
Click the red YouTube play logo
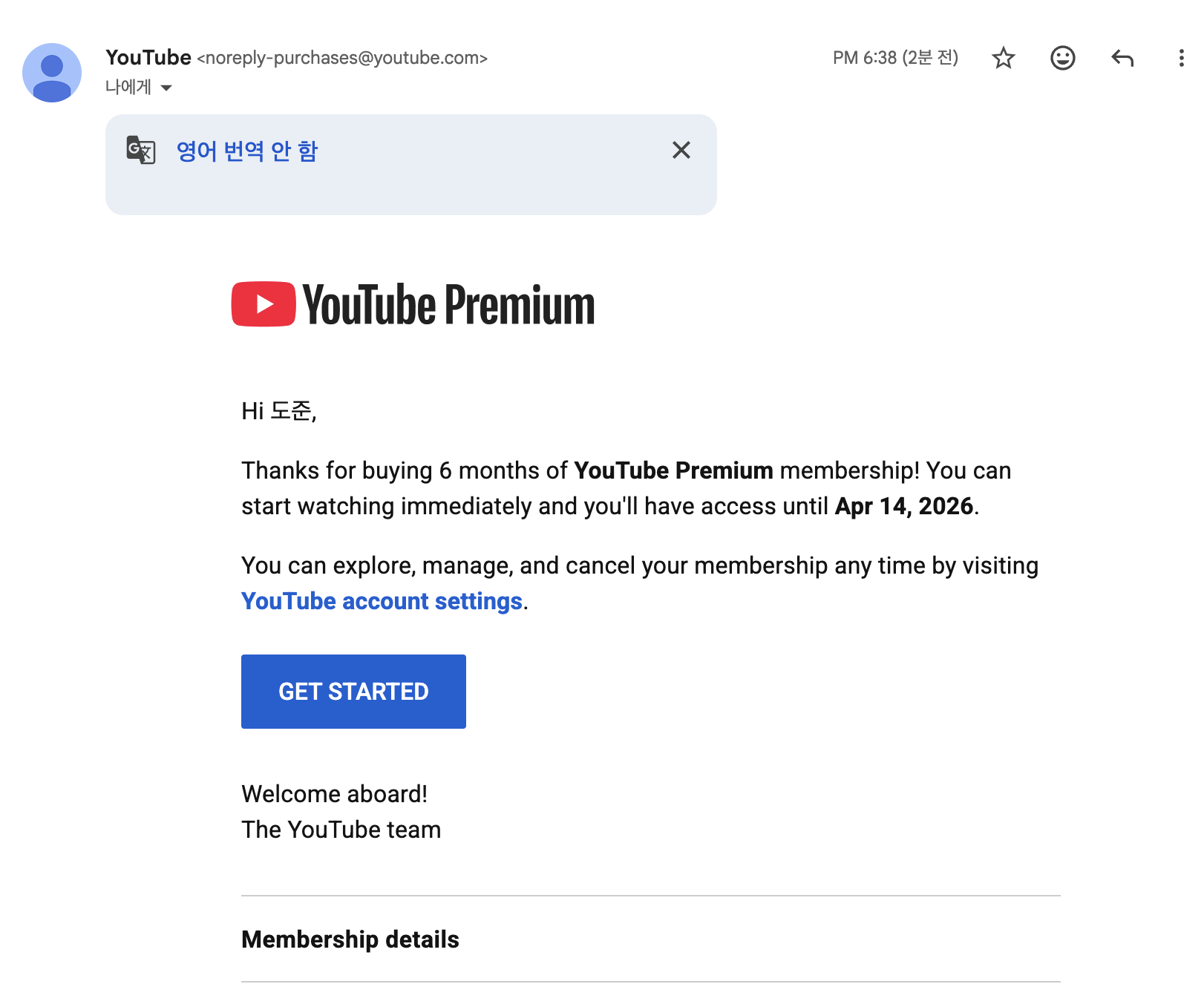[264, 304]
